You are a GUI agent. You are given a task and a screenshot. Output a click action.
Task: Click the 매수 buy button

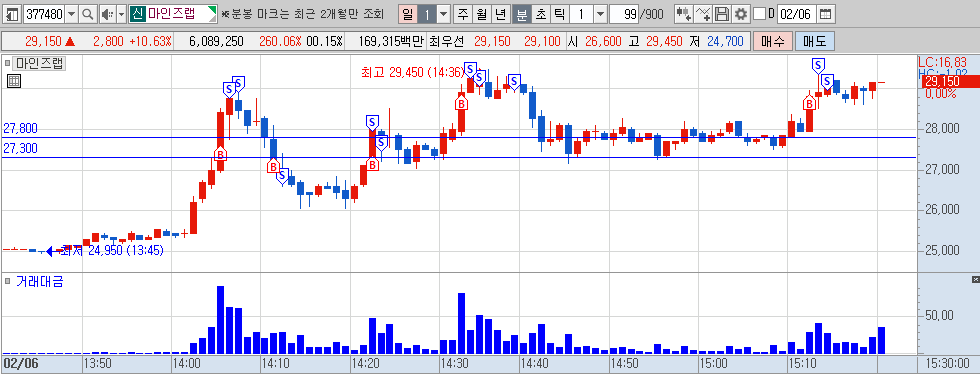773,42
